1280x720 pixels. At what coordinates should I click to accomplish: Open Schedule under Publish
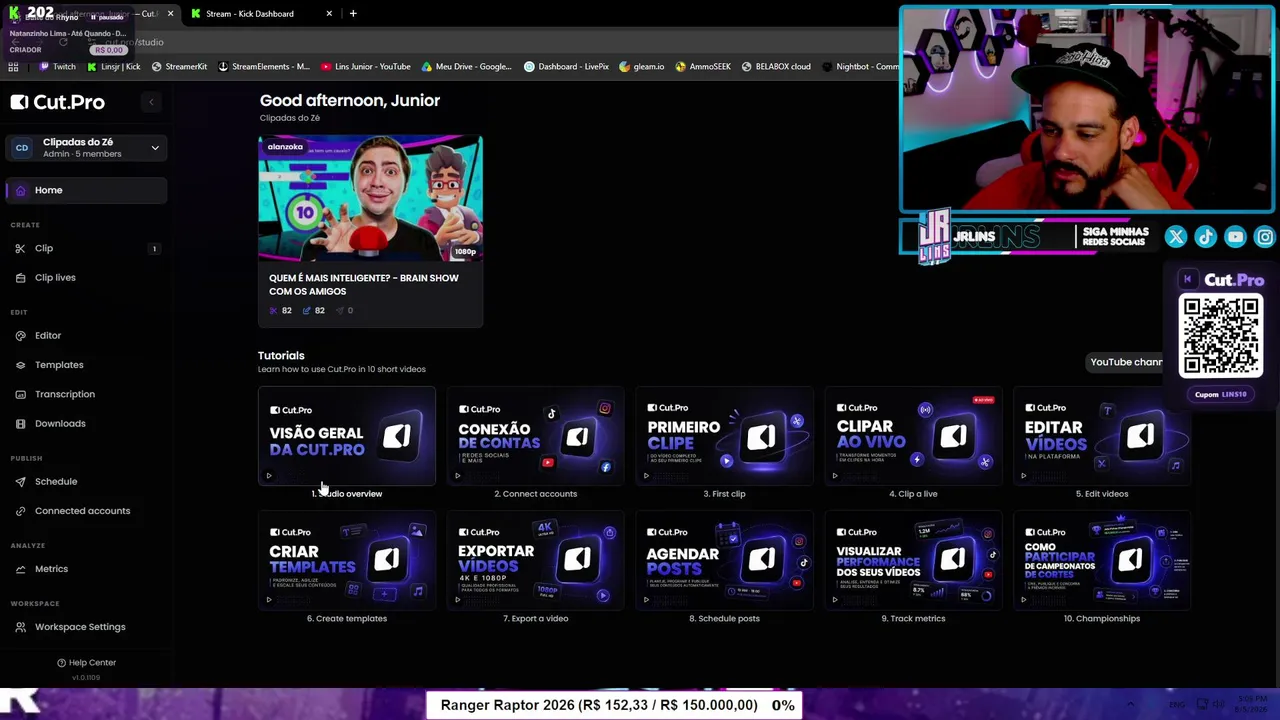coord(87,482)
